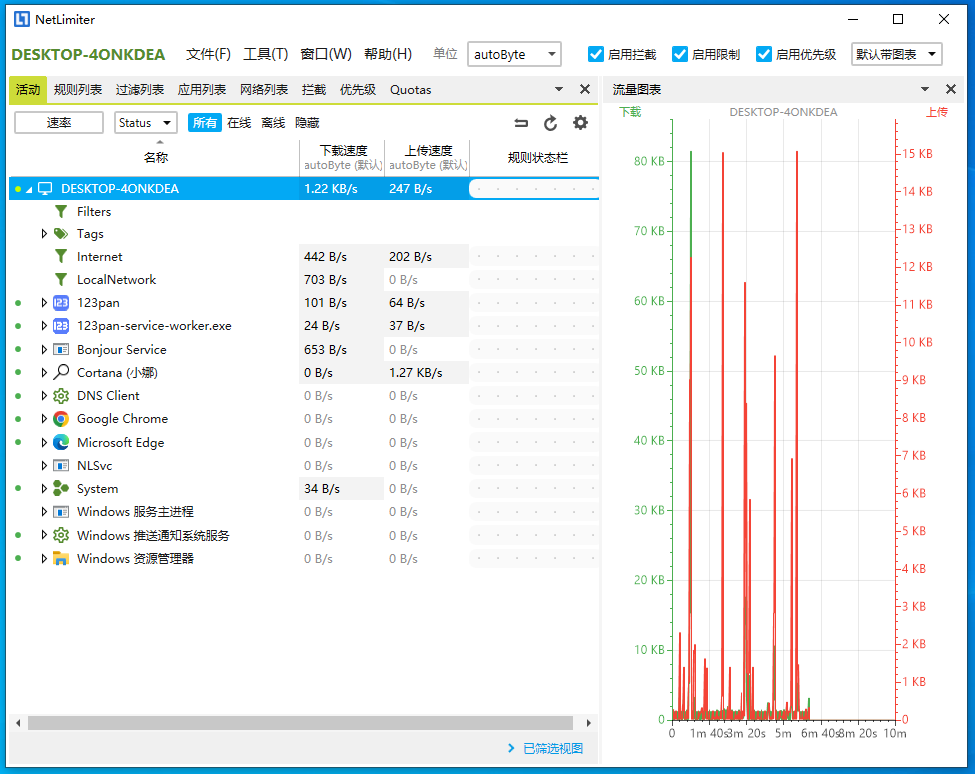
Task: Click the 速率 button
Action: [x=59, y=123]
